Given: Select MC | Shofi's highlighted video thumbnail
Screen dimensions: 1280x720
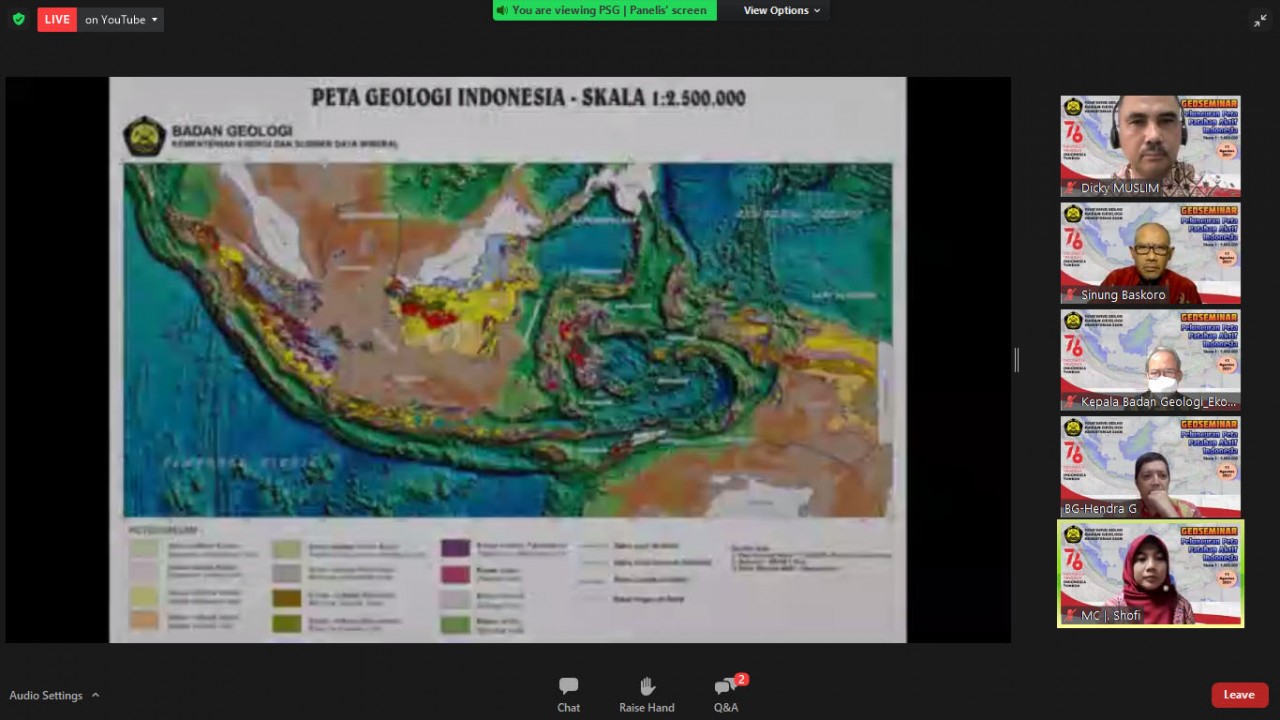Looking at the screenshot, I should pos(1150,573).
